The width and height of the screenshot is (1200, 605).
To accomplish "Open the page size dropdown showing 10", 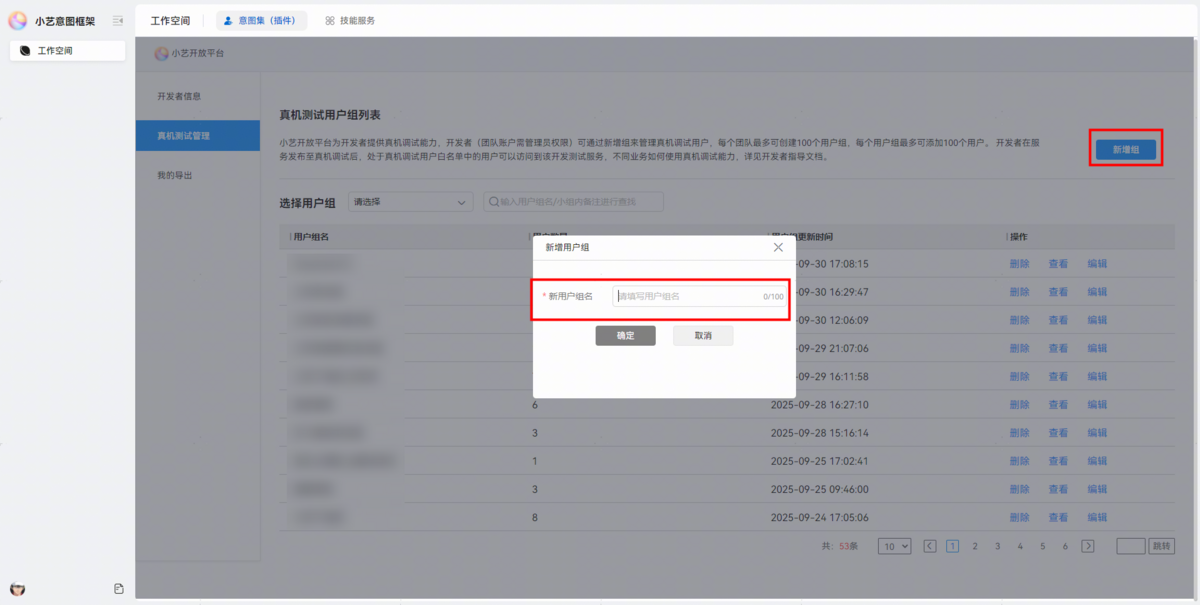I will (894, 546).
